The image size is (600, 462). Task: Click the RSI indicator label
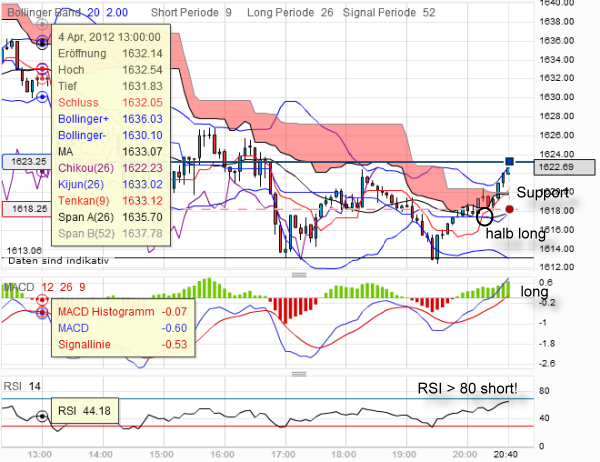[12, 386]
